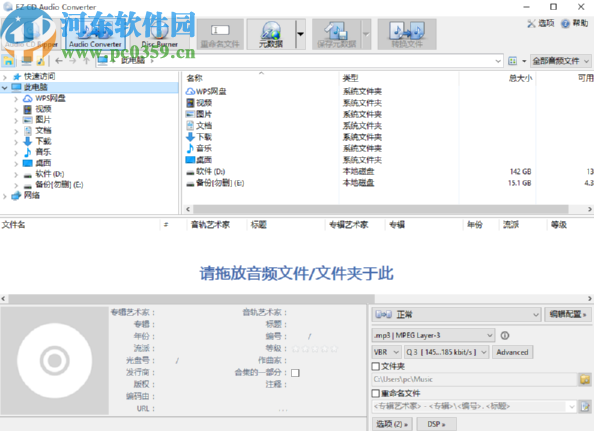Sort file list by 类型 column
Viewport: 594px width, 431px height.
point(350,78)
